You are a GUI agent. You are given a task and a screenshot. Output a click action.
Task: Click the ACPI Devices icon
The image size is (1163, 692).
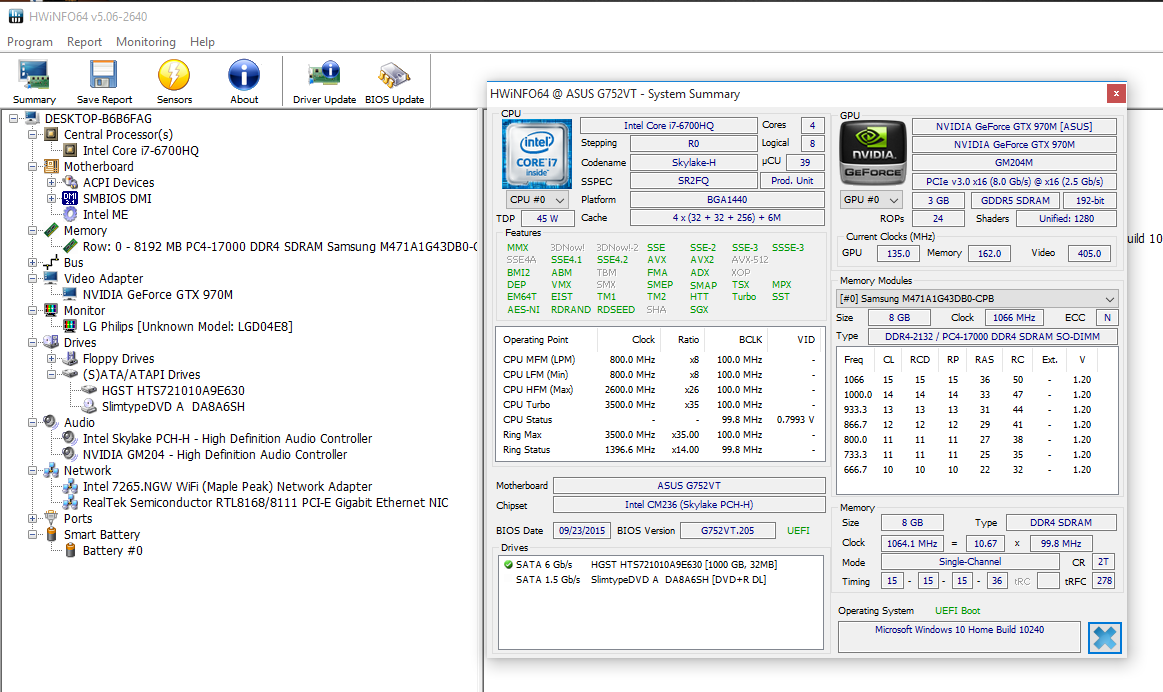point(70,182)
